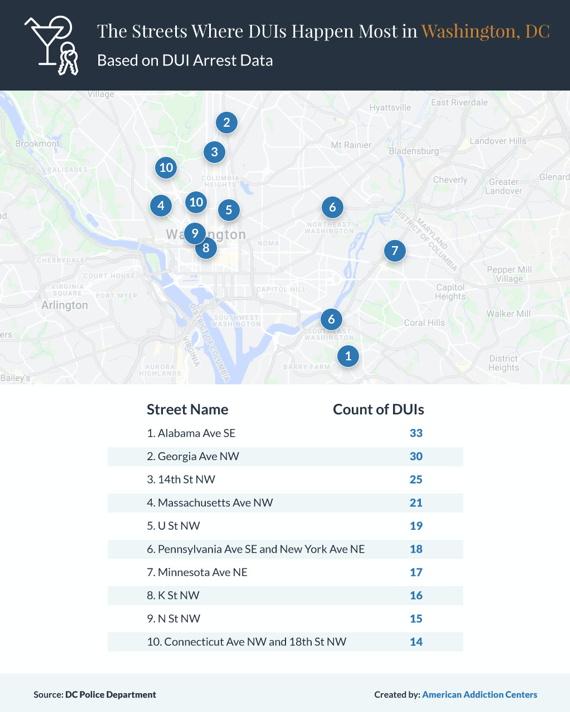The height and width of the screenshot is (712, 570).
Task: Click the orange Washington, DC title text
Action: [486, 31]
